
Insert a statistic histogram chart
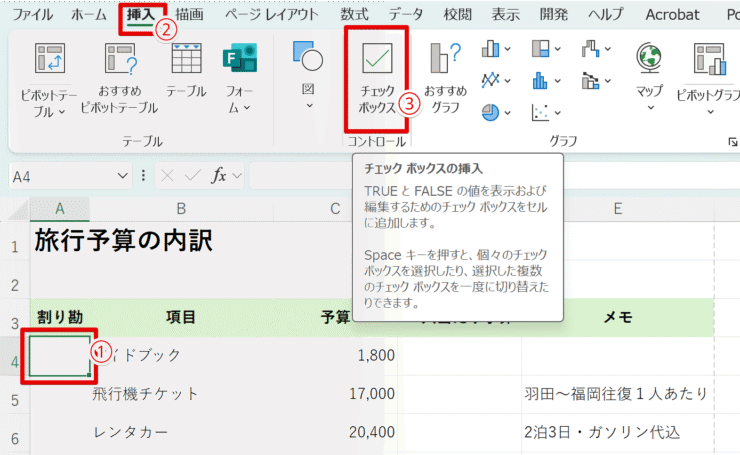tap(540, 81)
